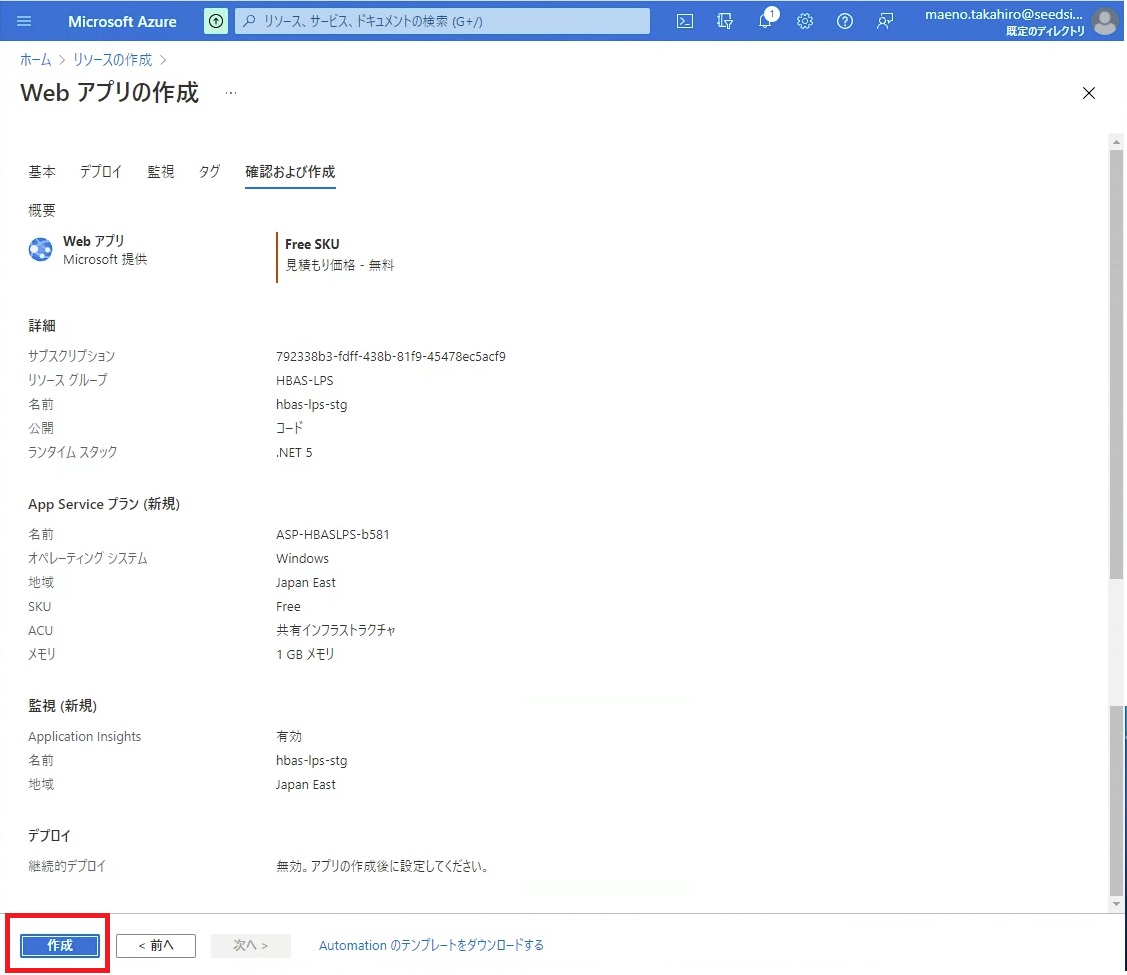Download the Automation template link
Viewport: 1127px width, 975px height.
(431, 946)
